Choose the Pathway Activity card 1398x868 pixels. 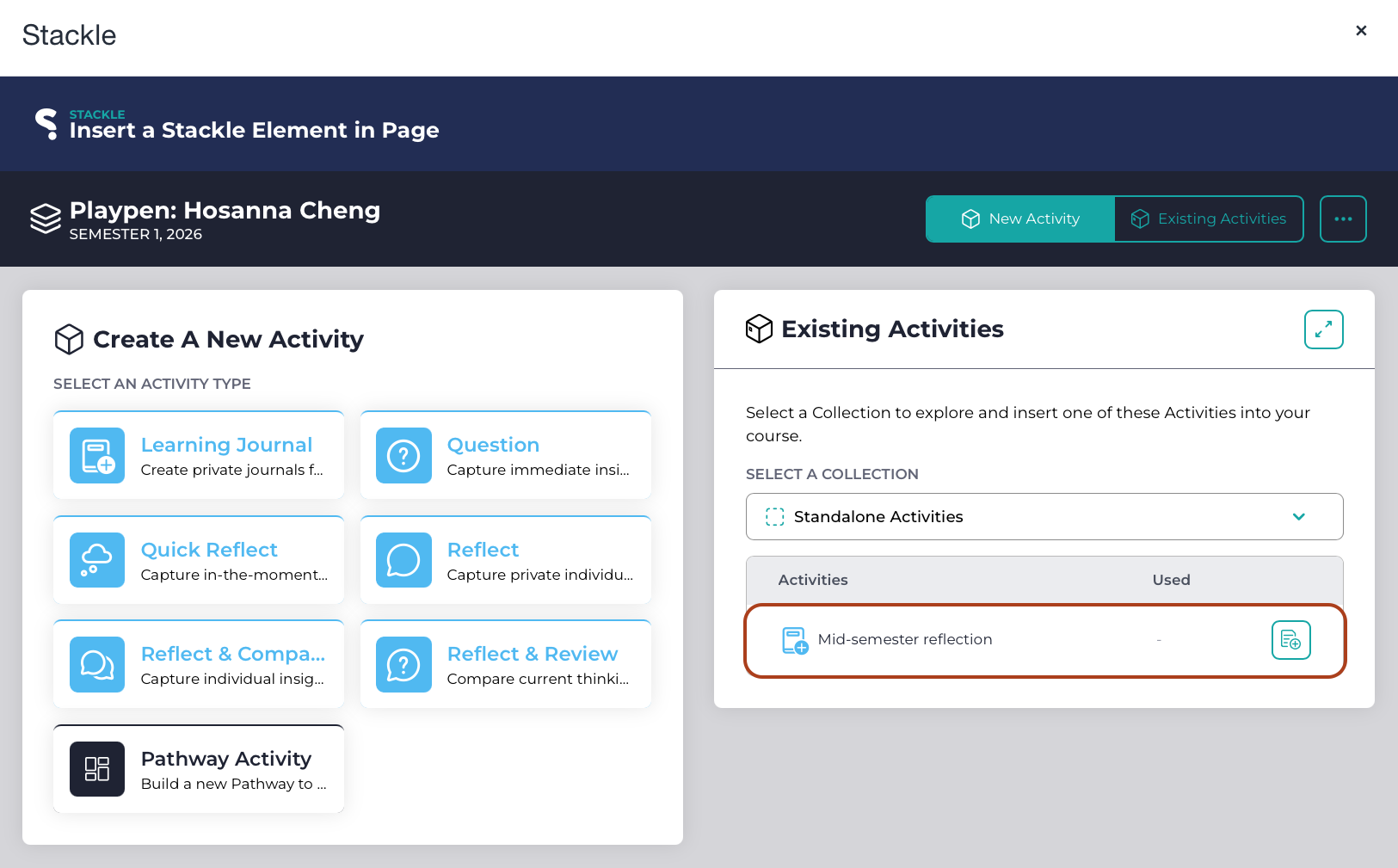tap(199, 769)
